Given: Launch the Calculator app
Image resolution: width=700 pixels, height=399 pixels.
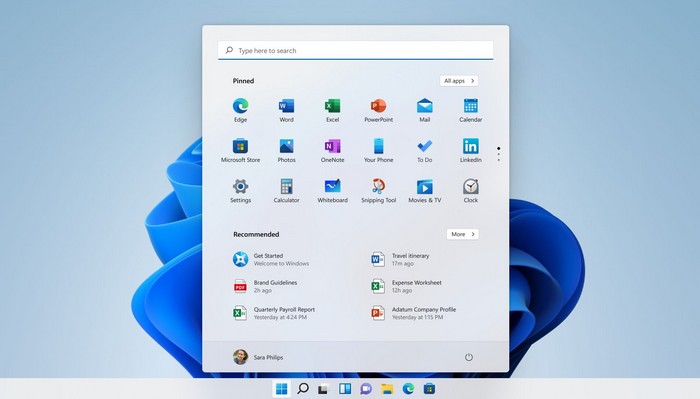Looking at the screenshot, I should pos(286,191).
